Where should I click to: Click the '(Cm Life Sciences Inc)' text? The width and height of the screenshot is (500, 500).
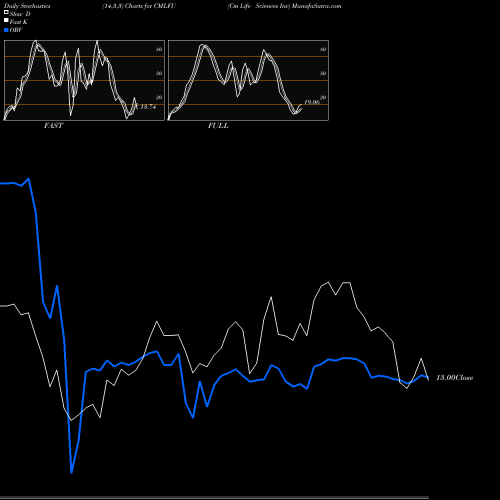pyautogui.click(x=259, y=6)
